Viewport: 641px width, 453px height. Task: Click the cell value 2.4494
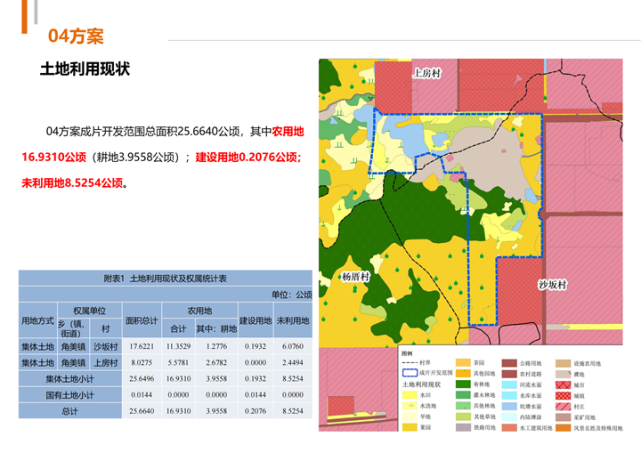(293, 363)
